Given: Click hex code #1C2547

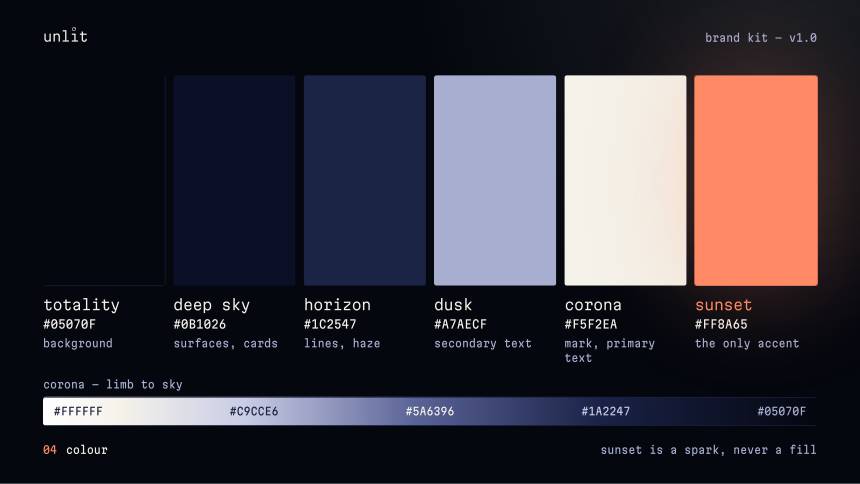Looking at the screenshot, I should click(x=330, y=324).
